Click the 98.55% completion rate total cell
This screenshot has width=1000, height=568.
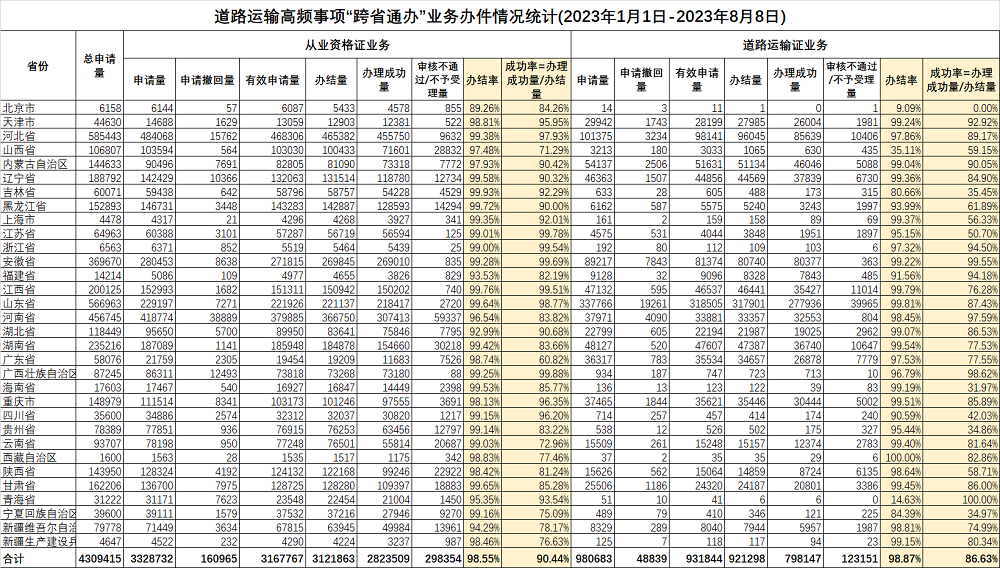[483, 558]
